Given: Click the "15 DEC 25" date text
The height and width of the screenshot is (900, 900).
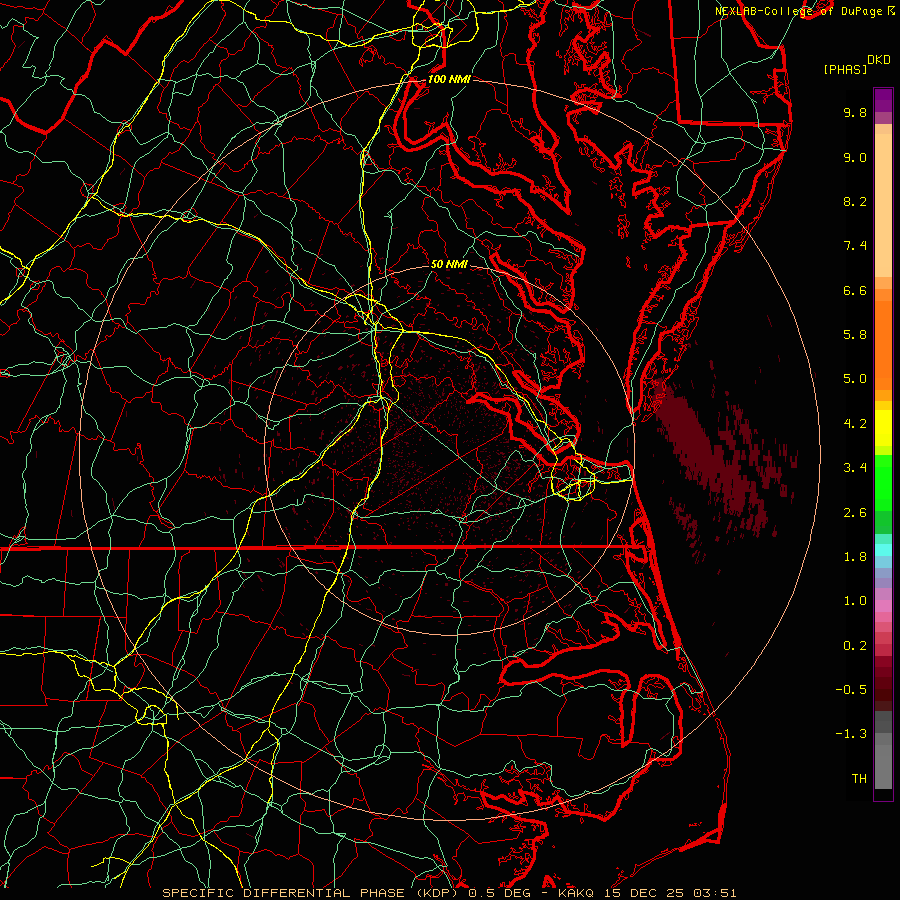Looking at the screenshot, I should 643,893.
